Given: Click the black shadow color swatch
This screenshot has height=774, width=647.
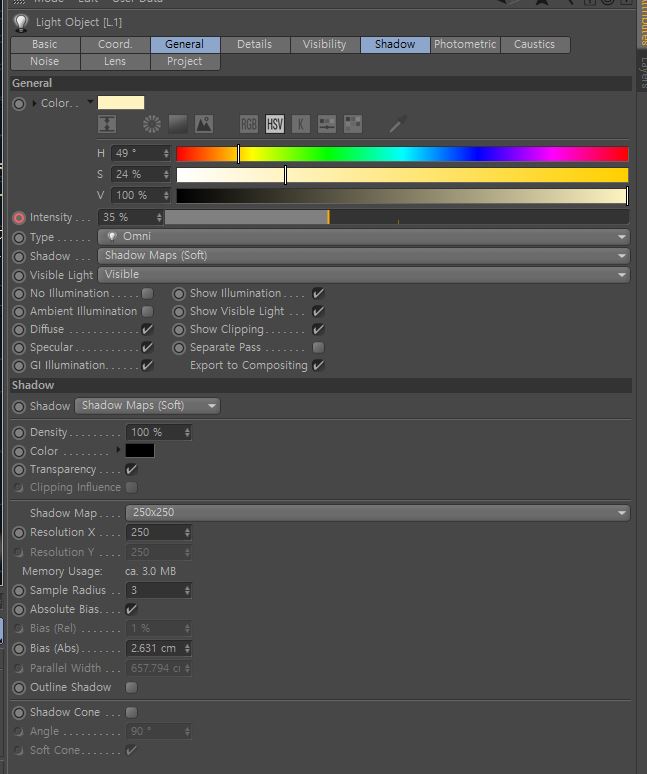Looking at the screenshot, I should 140,451.
